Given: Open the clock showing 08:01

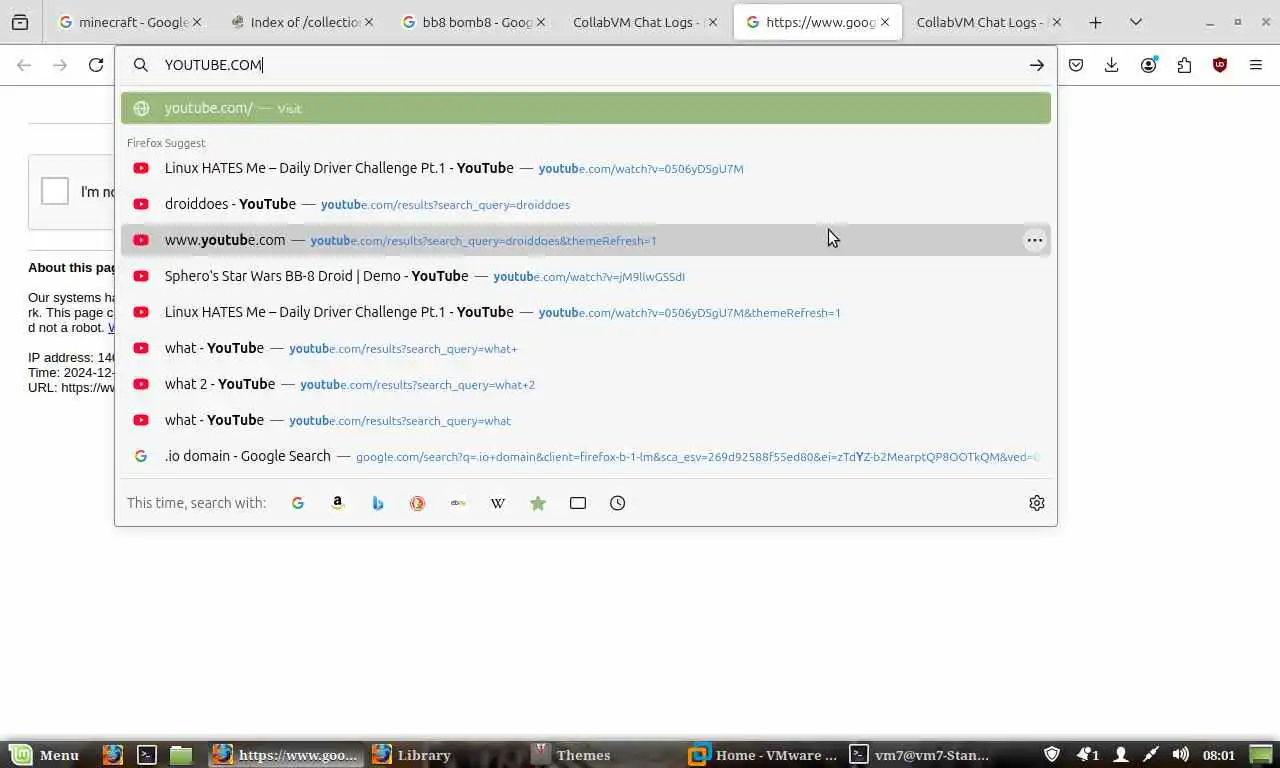Looking at the screenshot, I should coord(1219,755).
